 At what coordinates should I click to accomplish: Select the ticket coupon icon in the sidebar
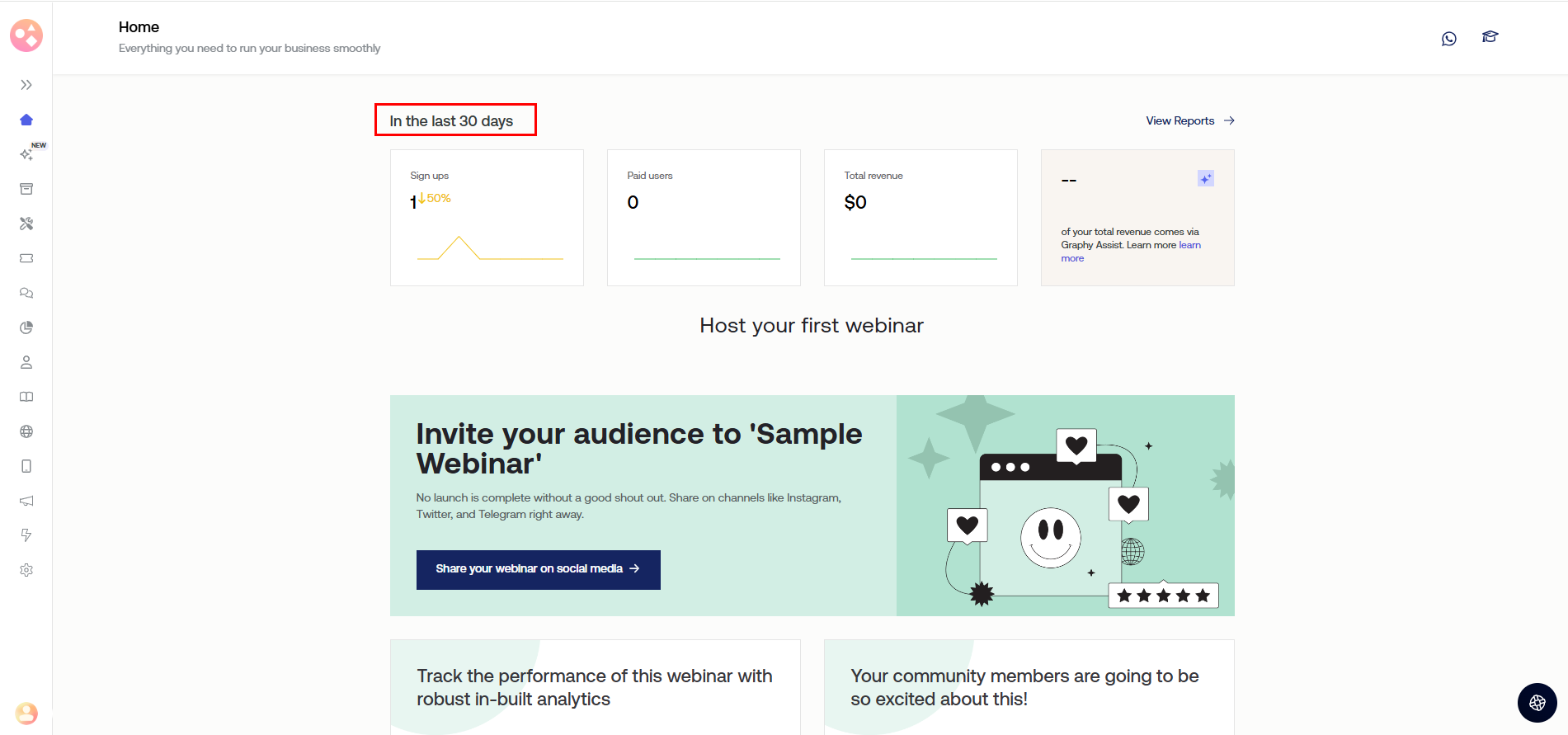[x=26, y=258]
